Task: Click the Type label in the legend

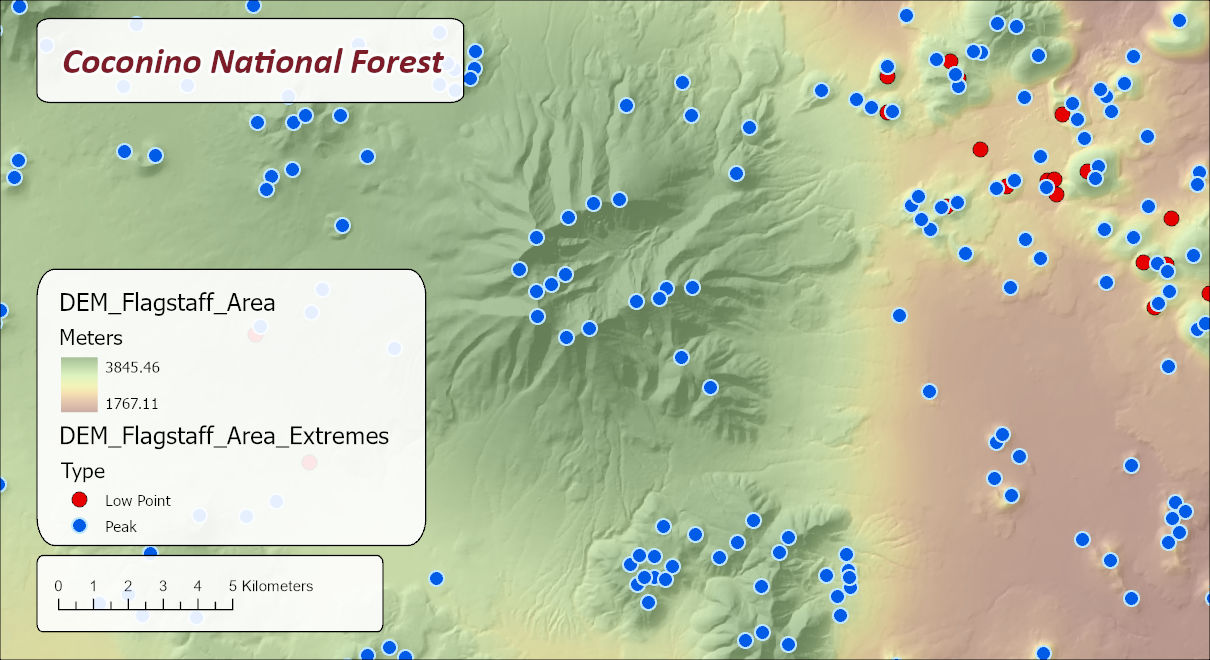Action: pyautogui.click(x=83, y=471)
